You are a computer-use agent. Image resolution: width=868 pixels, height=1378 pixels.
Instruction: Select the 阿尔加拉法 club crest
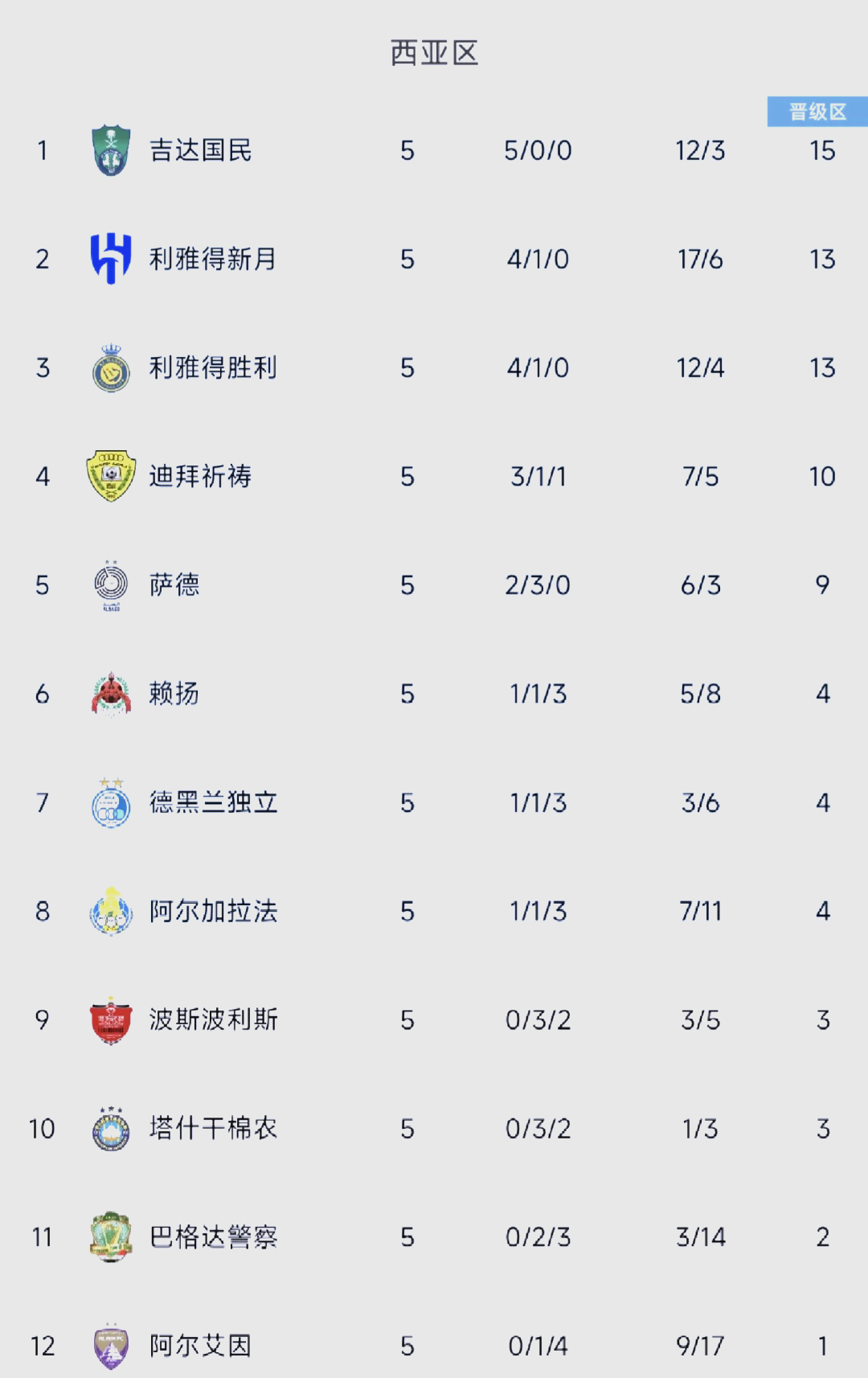[111, 911]
